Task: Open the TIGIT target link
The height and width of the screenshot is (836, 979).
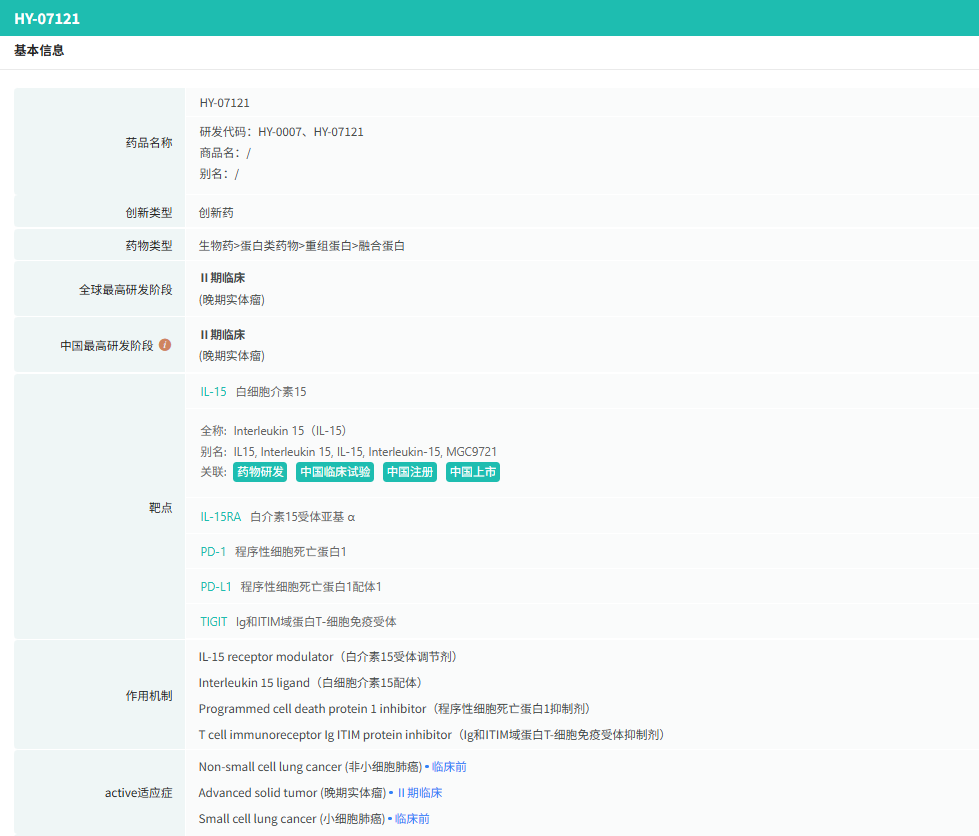Action: click(214, 621)
